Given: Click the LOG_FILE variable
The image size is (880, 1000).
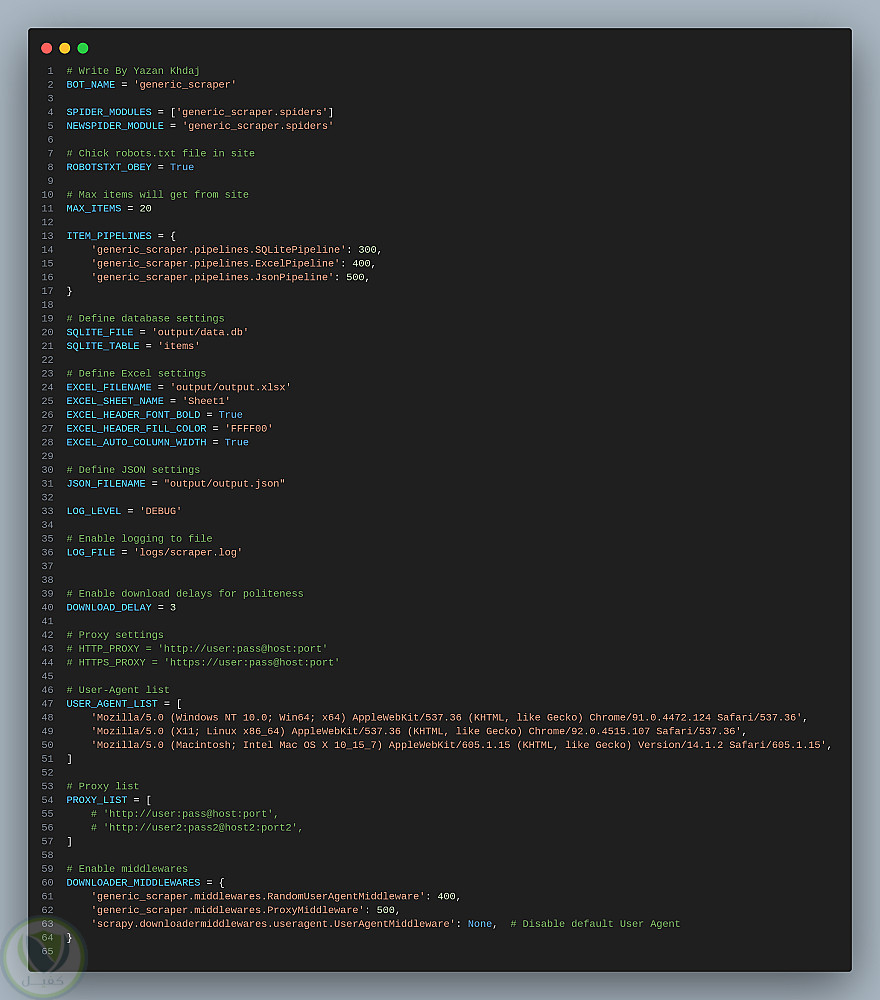Looking at the screenshot, I should (91, 553).
